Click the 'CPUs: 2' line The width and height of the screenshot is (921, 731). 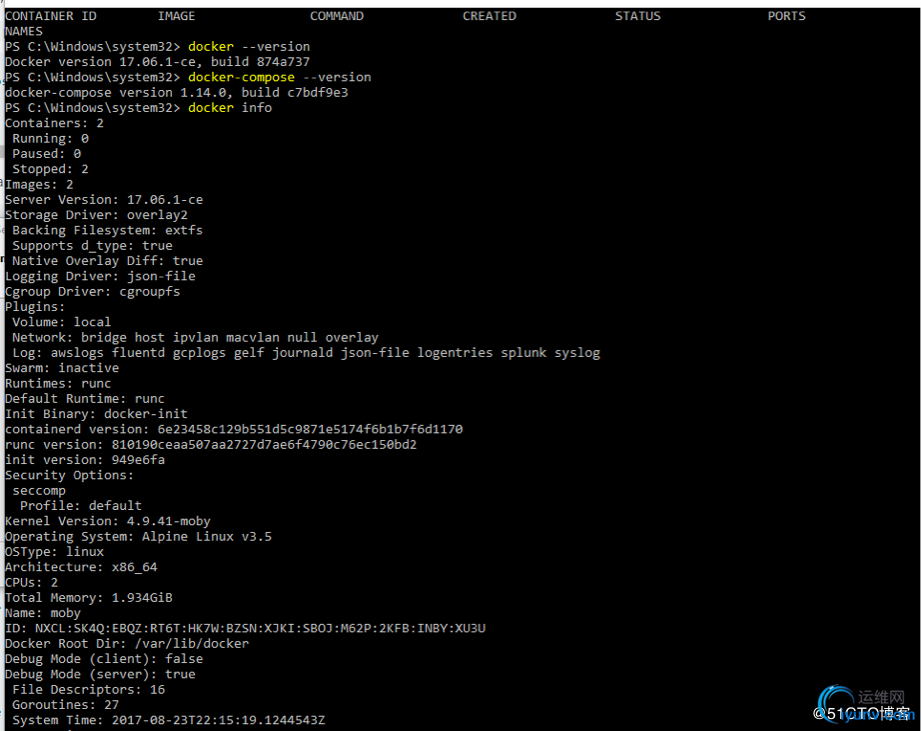pos(32,582)
